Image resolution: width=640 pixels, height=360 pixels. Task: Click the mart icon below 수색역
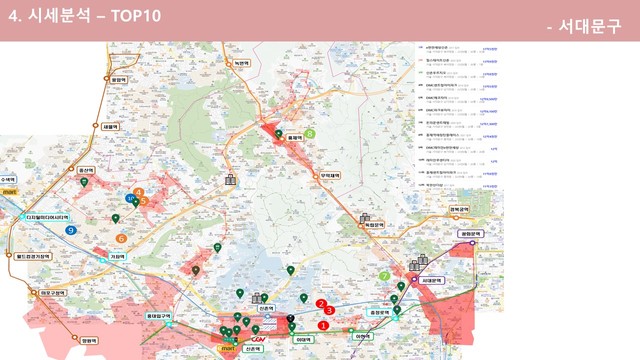click(x=9, y=192)
